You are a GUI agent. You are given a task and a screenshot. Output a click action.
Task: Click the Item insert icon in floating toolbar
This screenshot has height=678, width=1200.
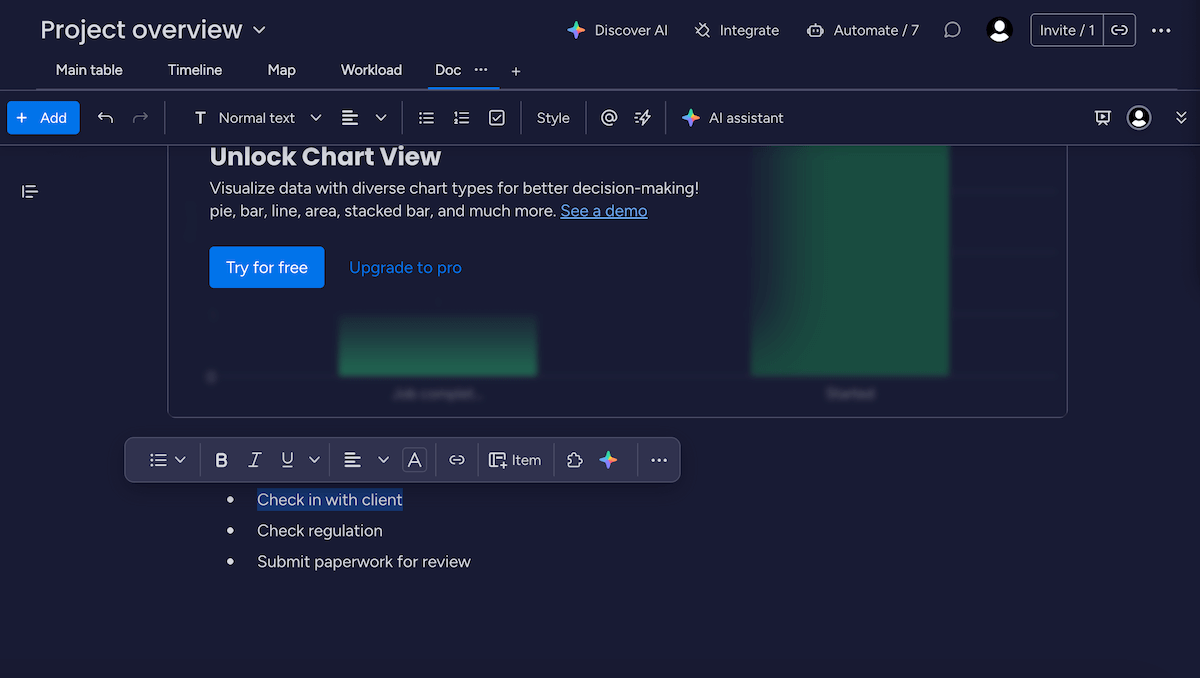(515, 459)
